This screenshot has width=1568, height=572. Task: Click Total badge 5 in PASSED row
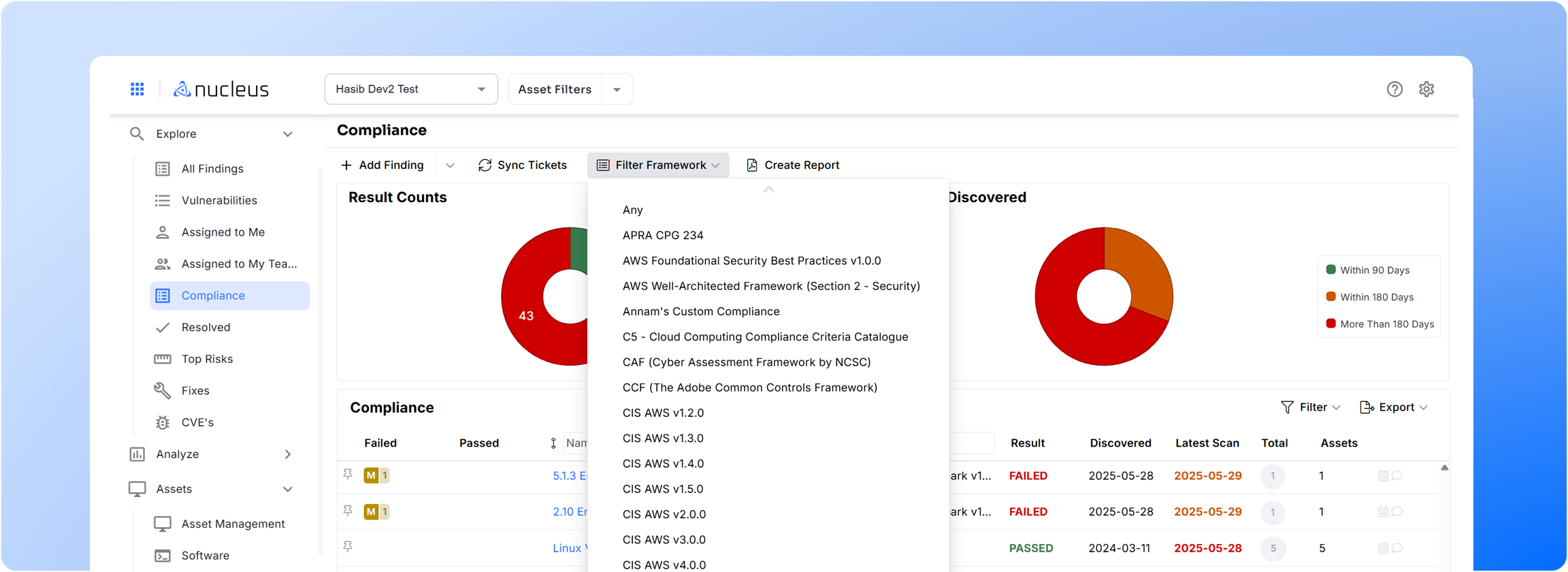click(1273, 548)
